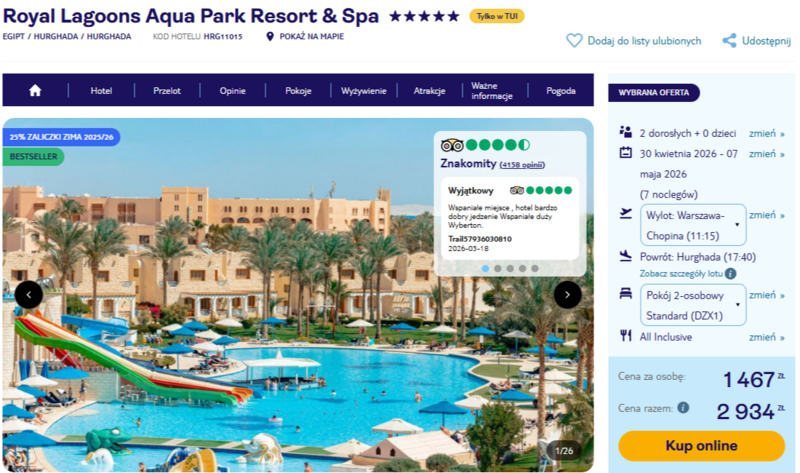Image resolution: width=800 pixels, height=473 pixels.
Task: Open info icon beside Cena razem
Action: (x=683, y=407)
